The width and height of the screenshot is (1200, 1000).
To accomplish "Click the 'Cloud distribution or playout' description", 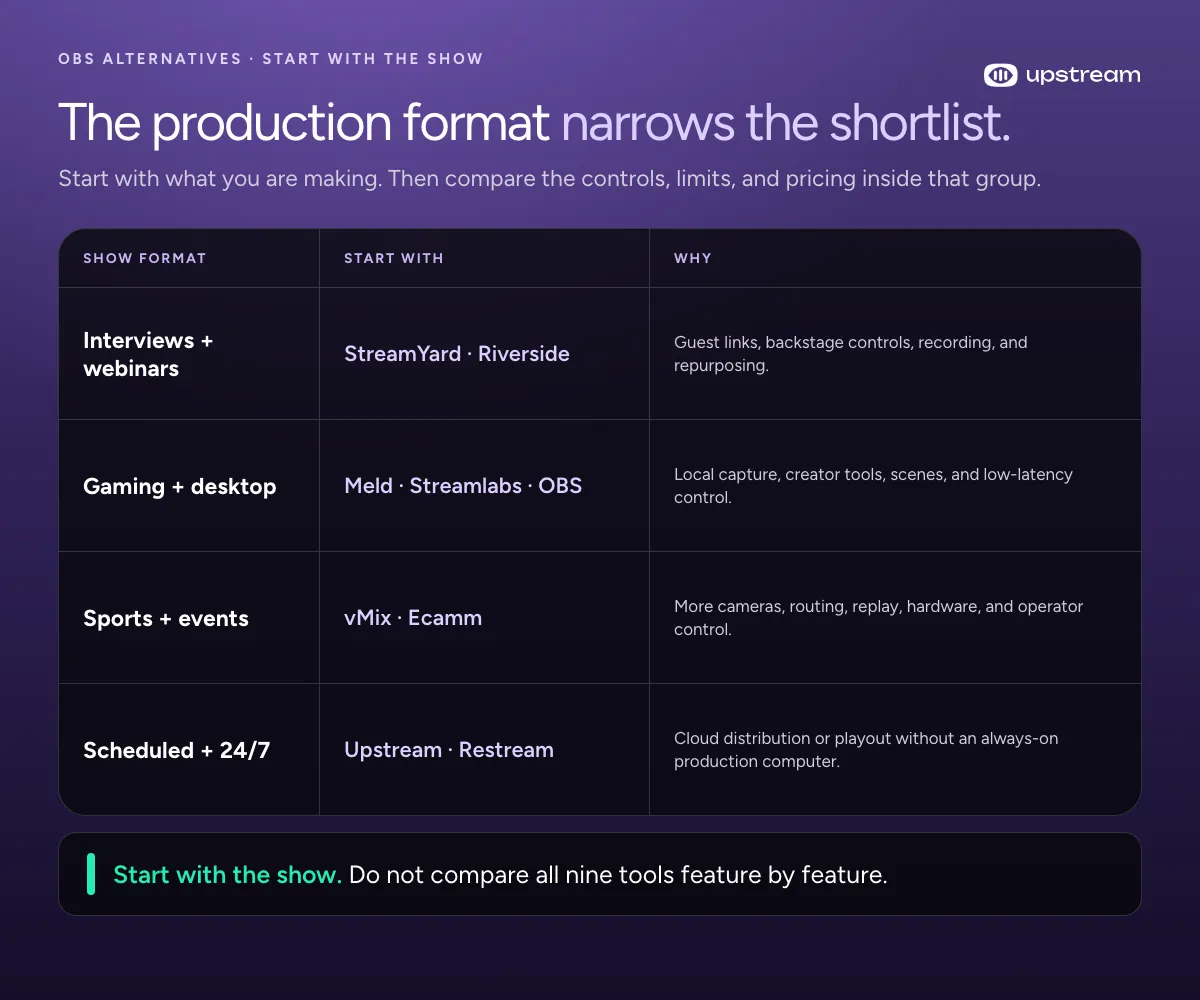I will tap(866, 750).
